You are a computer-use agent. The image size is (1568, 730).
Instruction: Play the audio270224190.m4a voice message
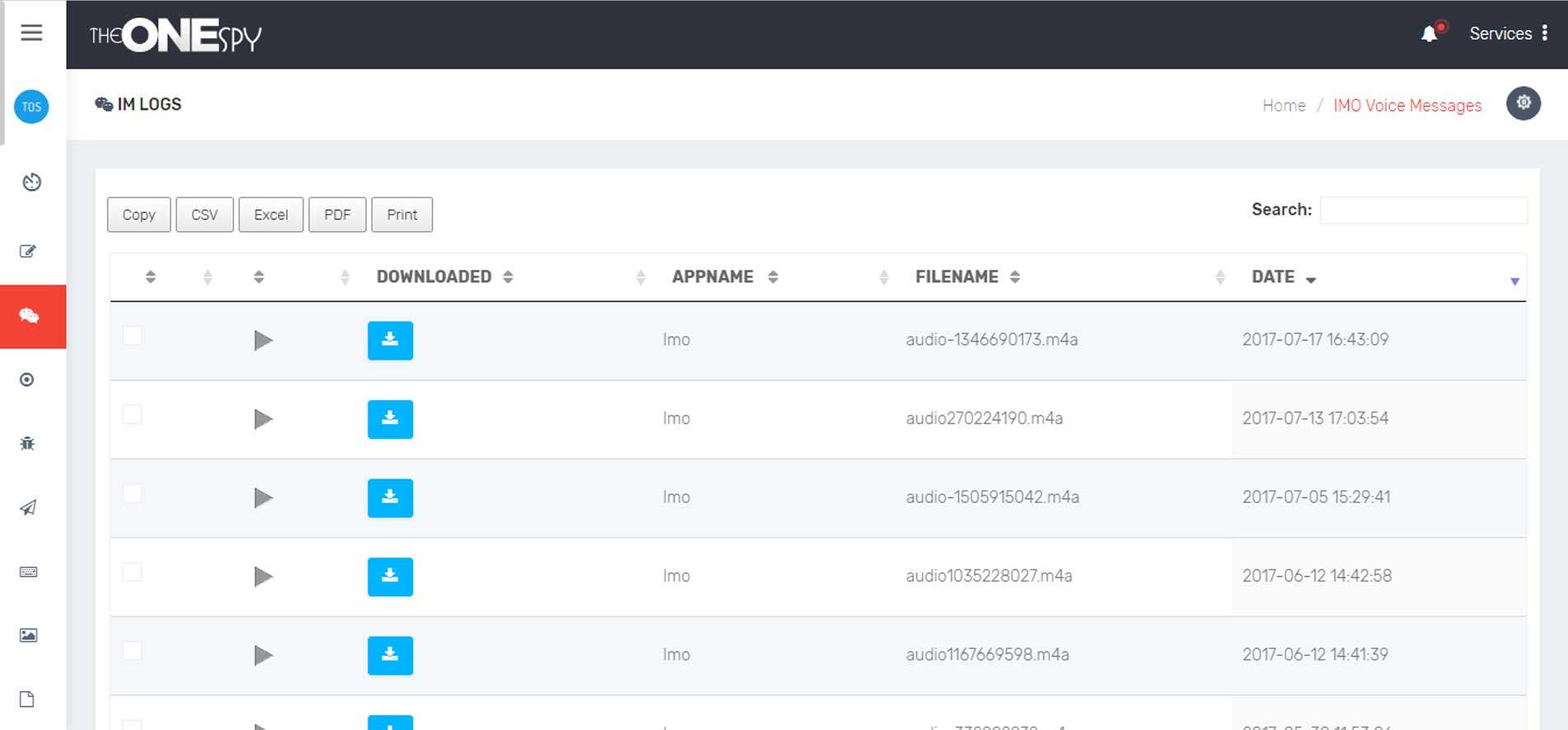tap(263, 419)
